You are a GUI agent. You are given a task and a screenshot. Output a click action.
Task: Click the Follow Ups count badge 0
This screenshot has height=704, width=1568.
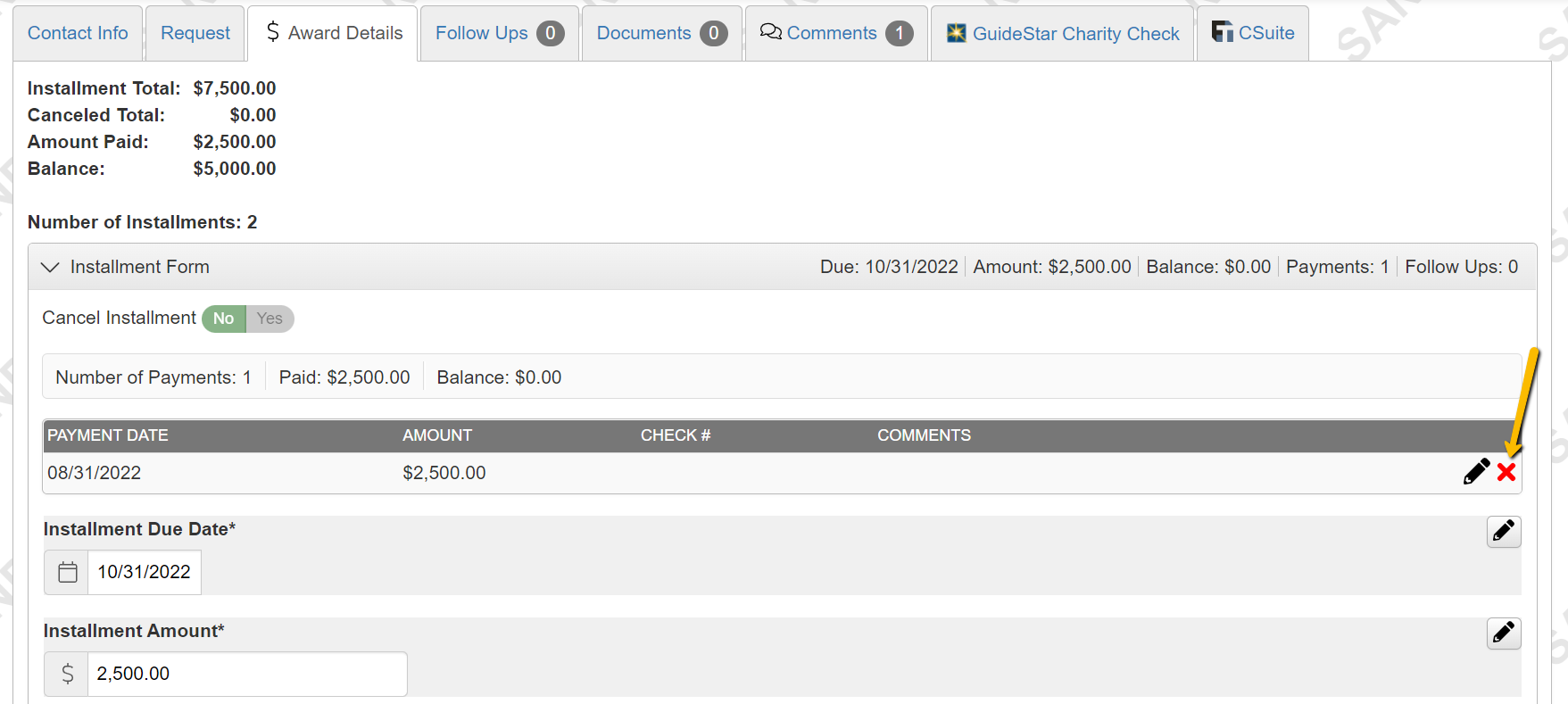point(551,33)
